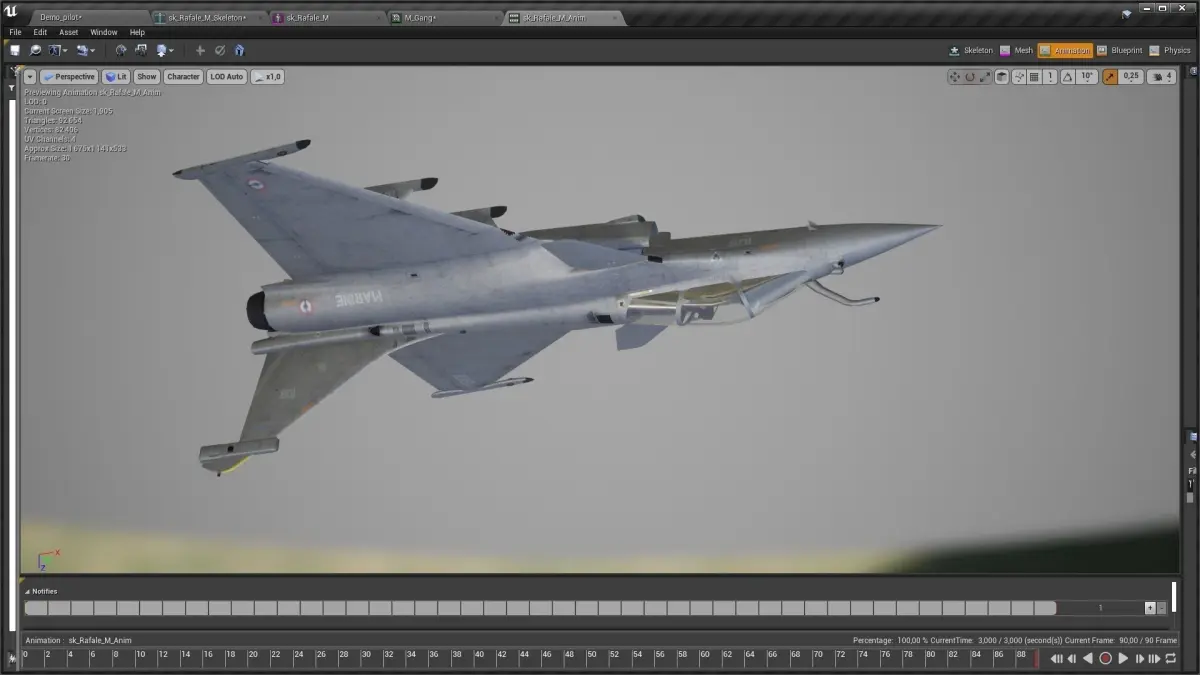Select the translate gizmo mode icon
This screenshot has width=1200, height=675.
(x=954, y=76)
